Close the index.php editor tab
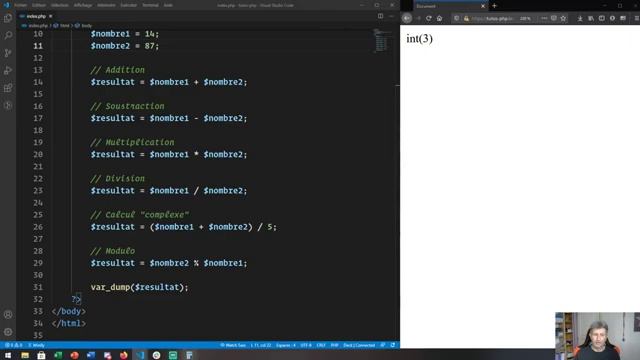 [x=51, y=16]
